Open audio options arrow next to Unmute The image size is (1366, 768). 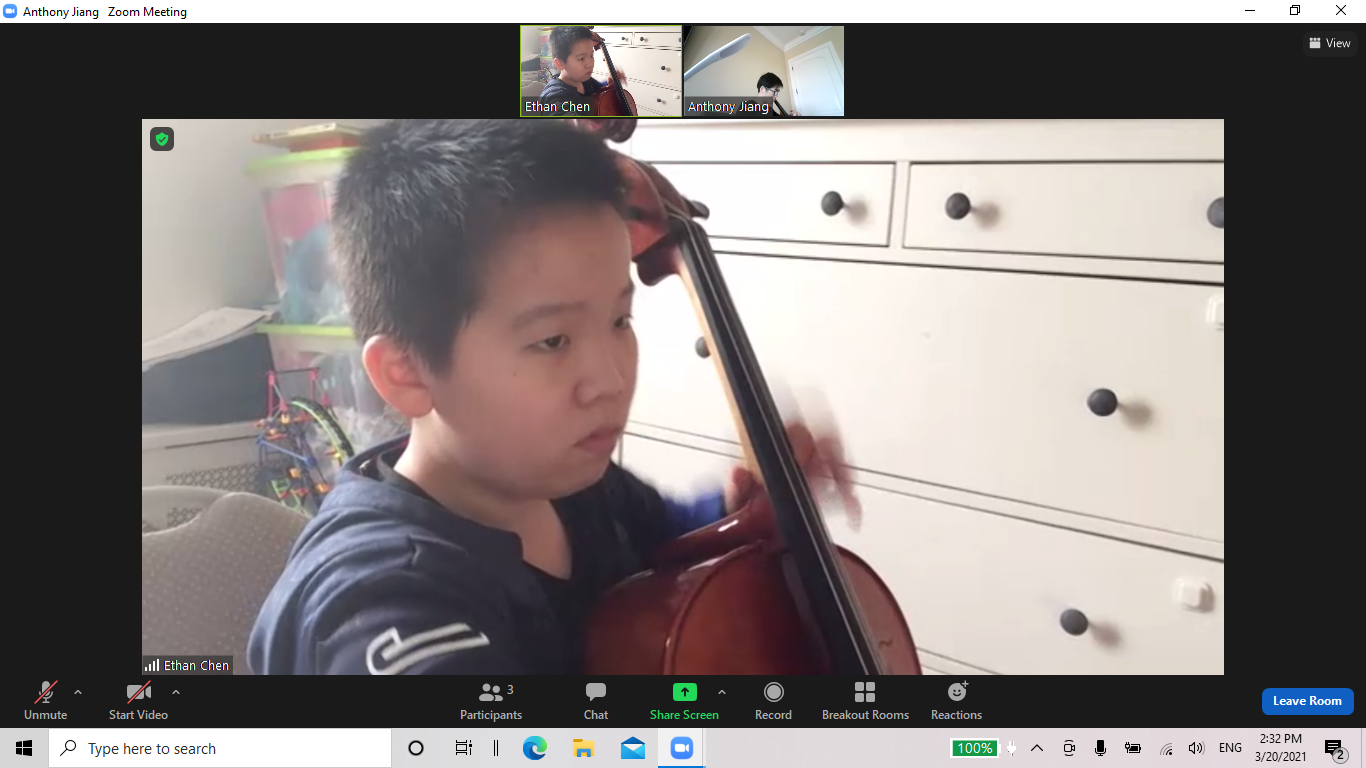click(x=78, y=692)
